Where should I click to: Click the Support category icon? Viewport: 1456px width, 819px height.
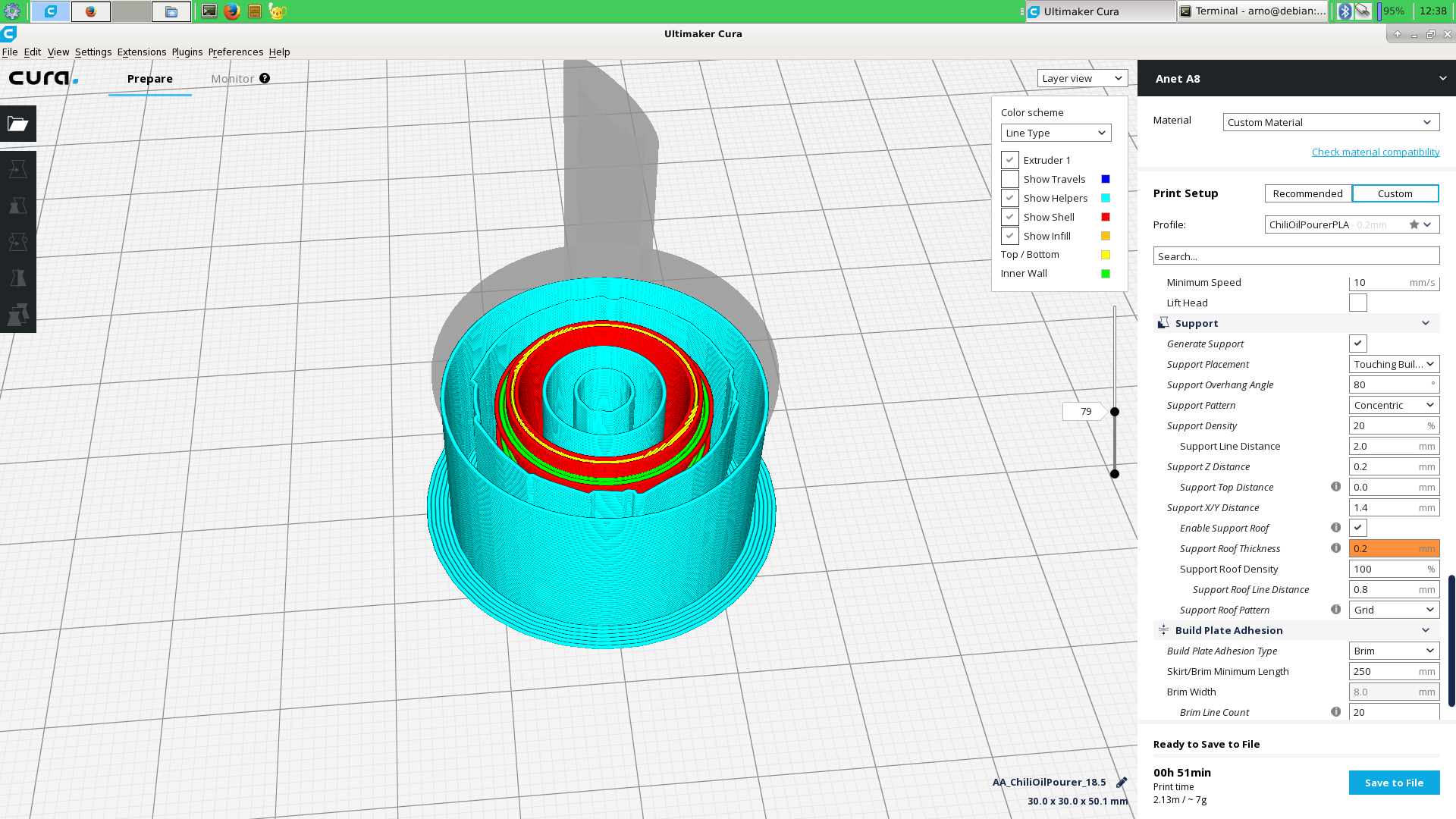[x=1163, y=323]
